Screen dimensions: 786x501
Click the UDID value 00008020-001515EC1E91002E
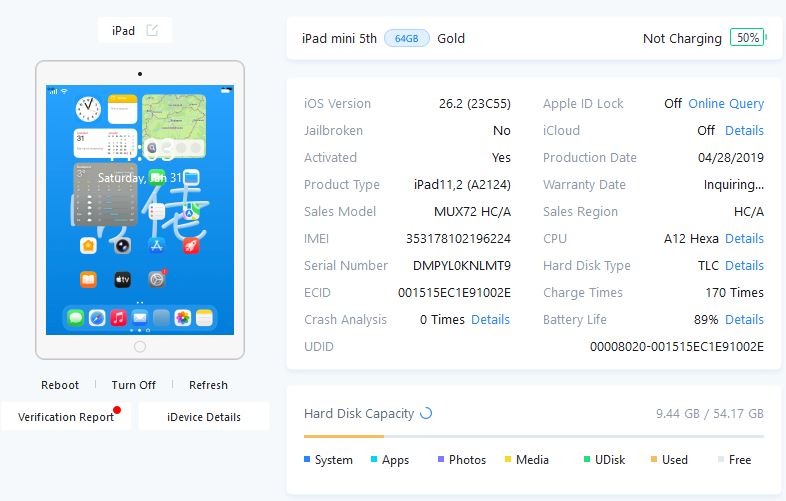677,347
